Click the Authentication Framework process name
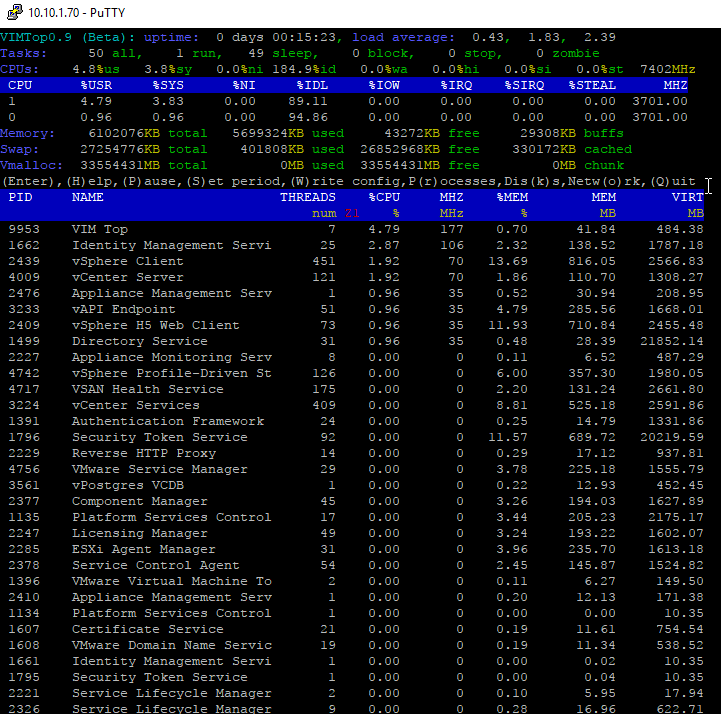Screen dimensions: 721x714 coord(168,421)
